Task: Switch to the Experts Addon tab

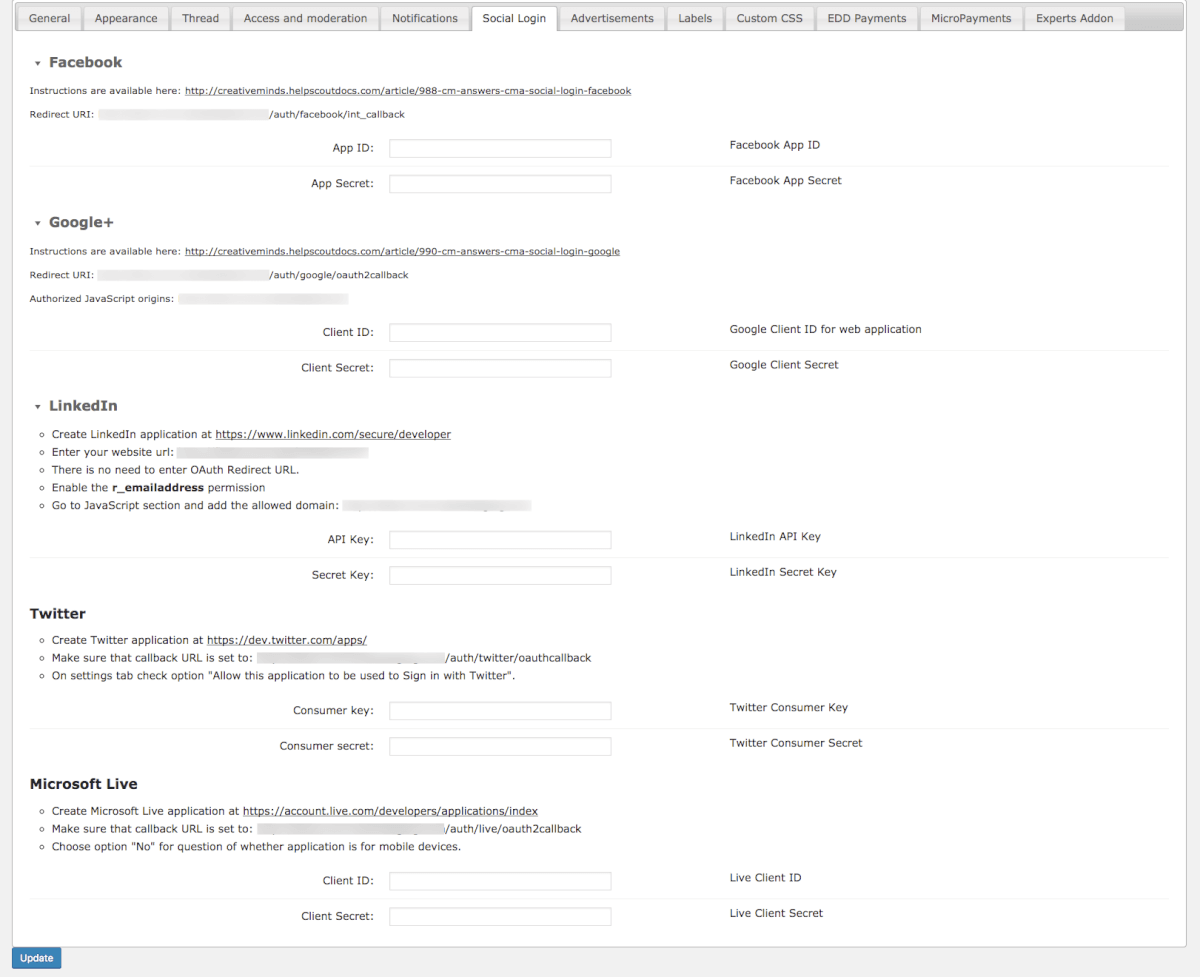Action: (x=1074, y=18)
